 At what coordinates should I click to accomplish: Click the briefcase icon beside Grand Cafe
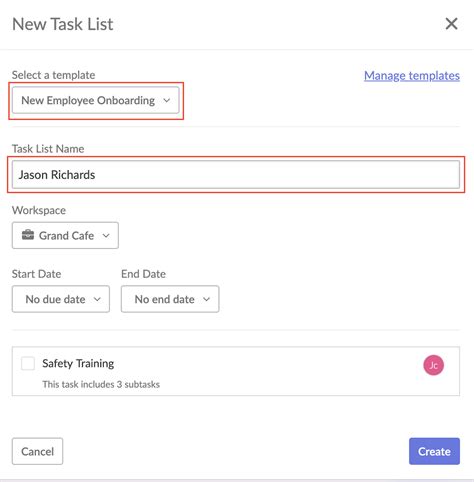click(x=28, y=235)
